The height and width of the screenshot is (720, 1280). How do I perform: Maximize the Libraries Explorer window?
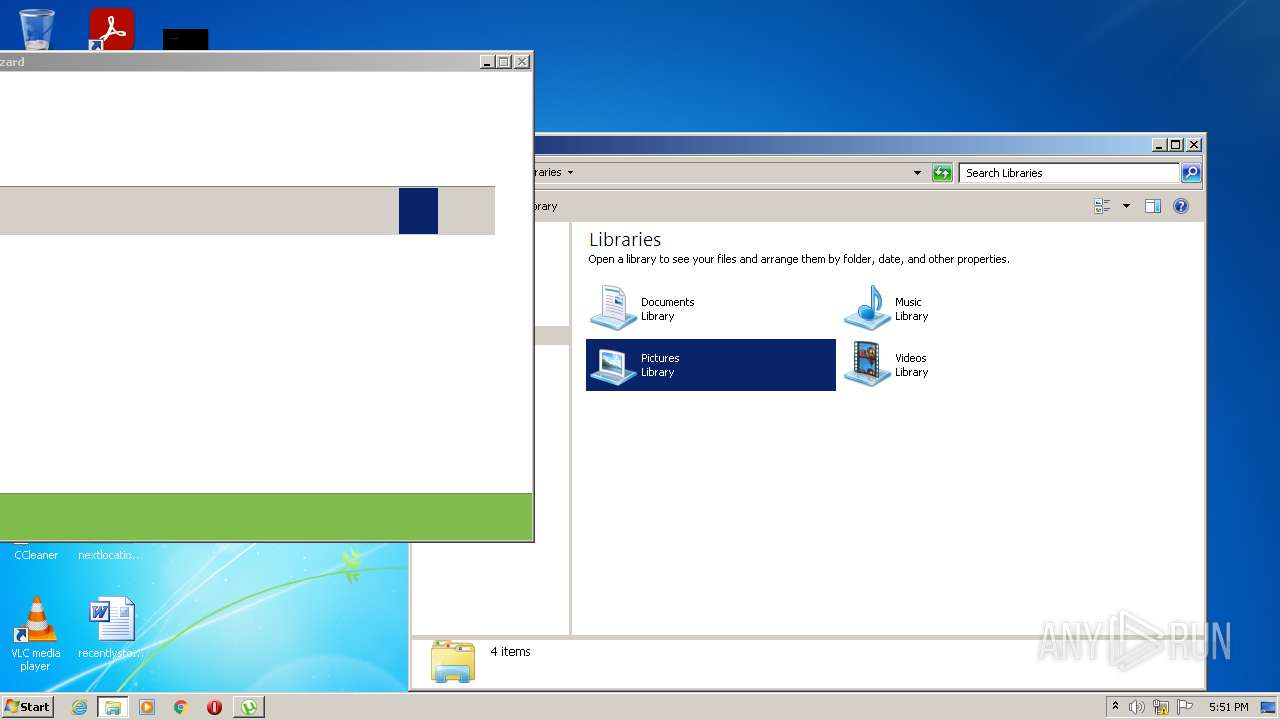tap(1176, 145)
